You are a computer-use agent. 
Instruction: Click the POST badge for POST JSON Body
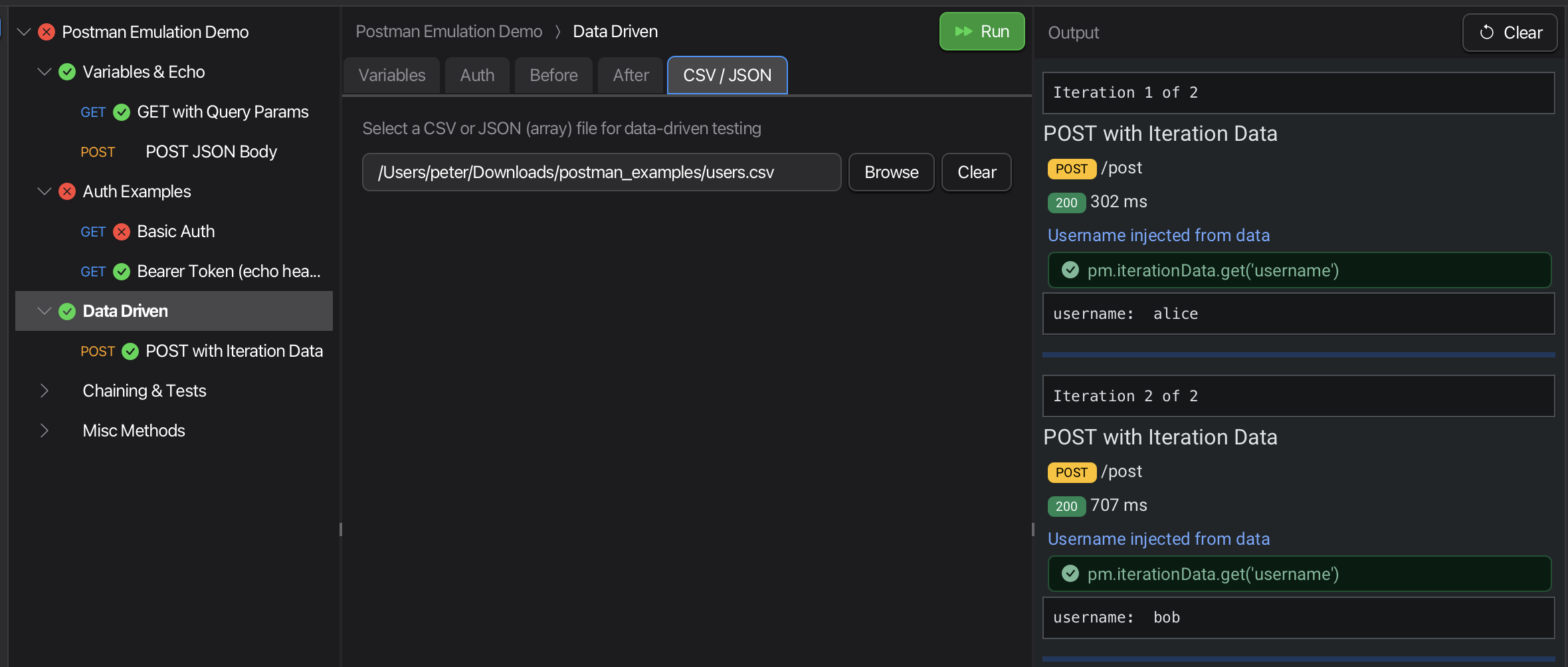(x=98, y=151)
